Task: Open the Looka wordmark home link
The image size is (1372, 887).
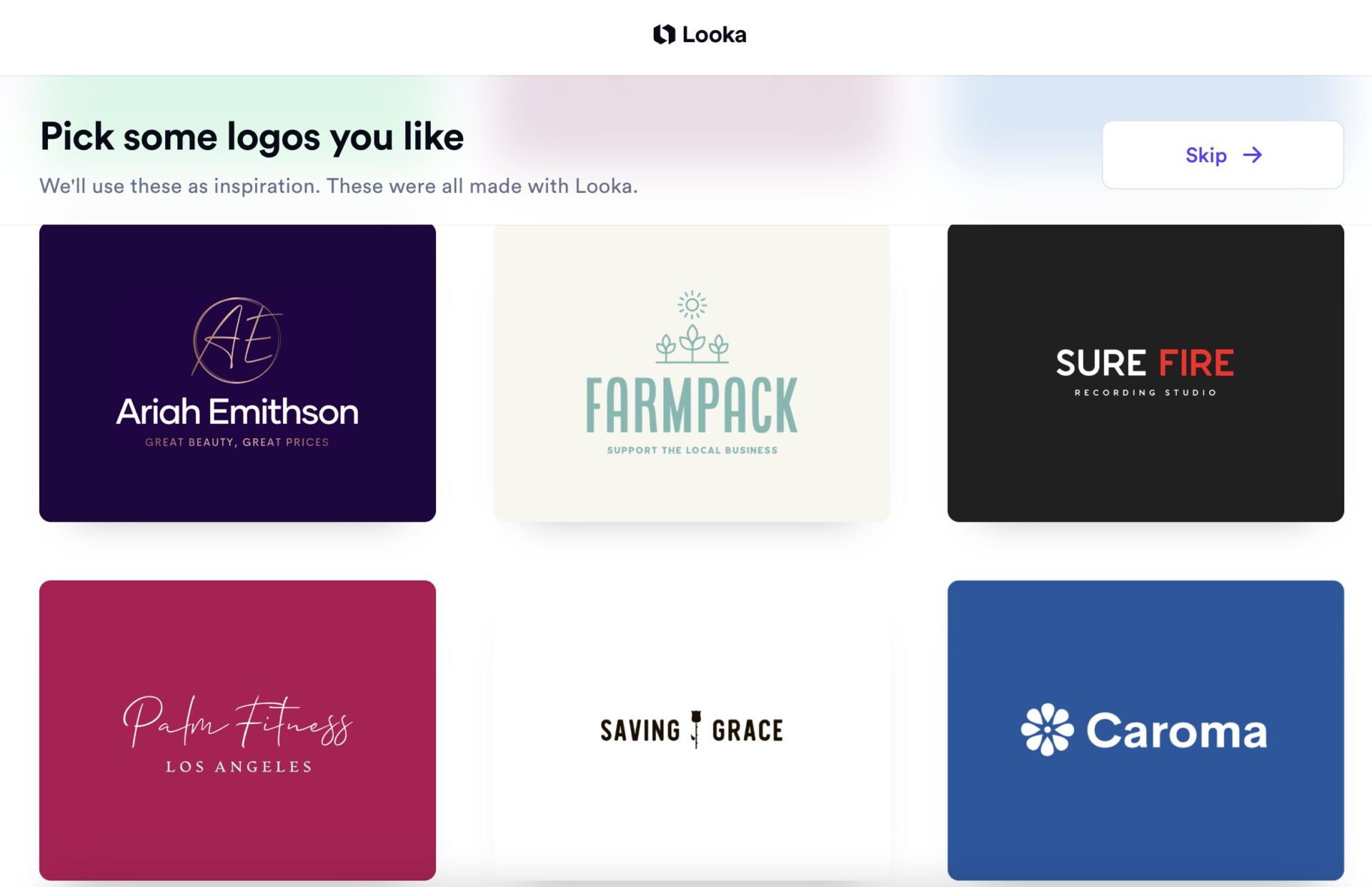Action: (714, 34)
